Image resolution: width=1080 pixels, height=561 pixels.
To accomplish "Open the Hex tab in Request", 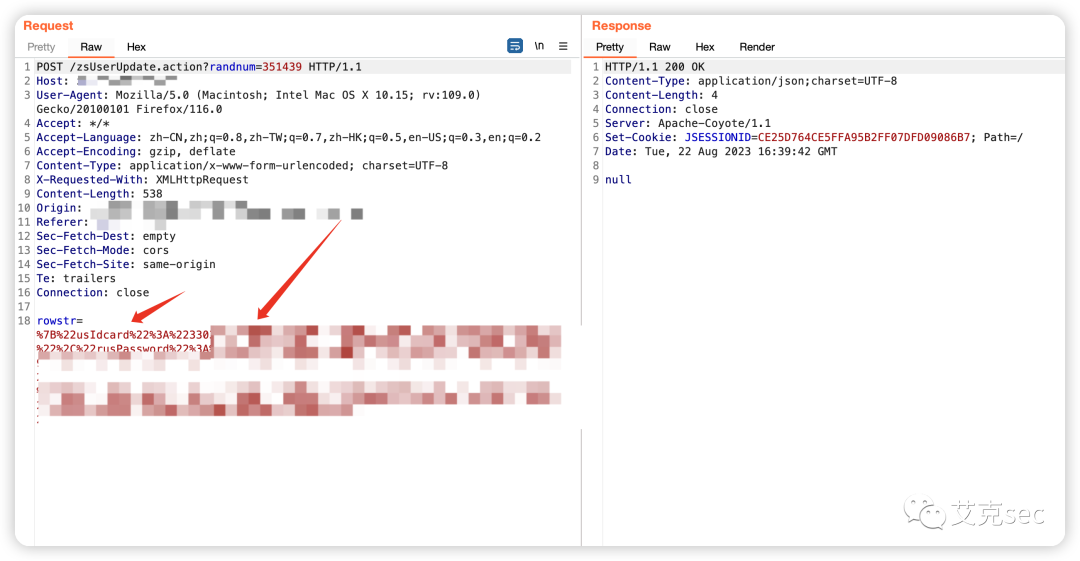I will tap(136, 47).
